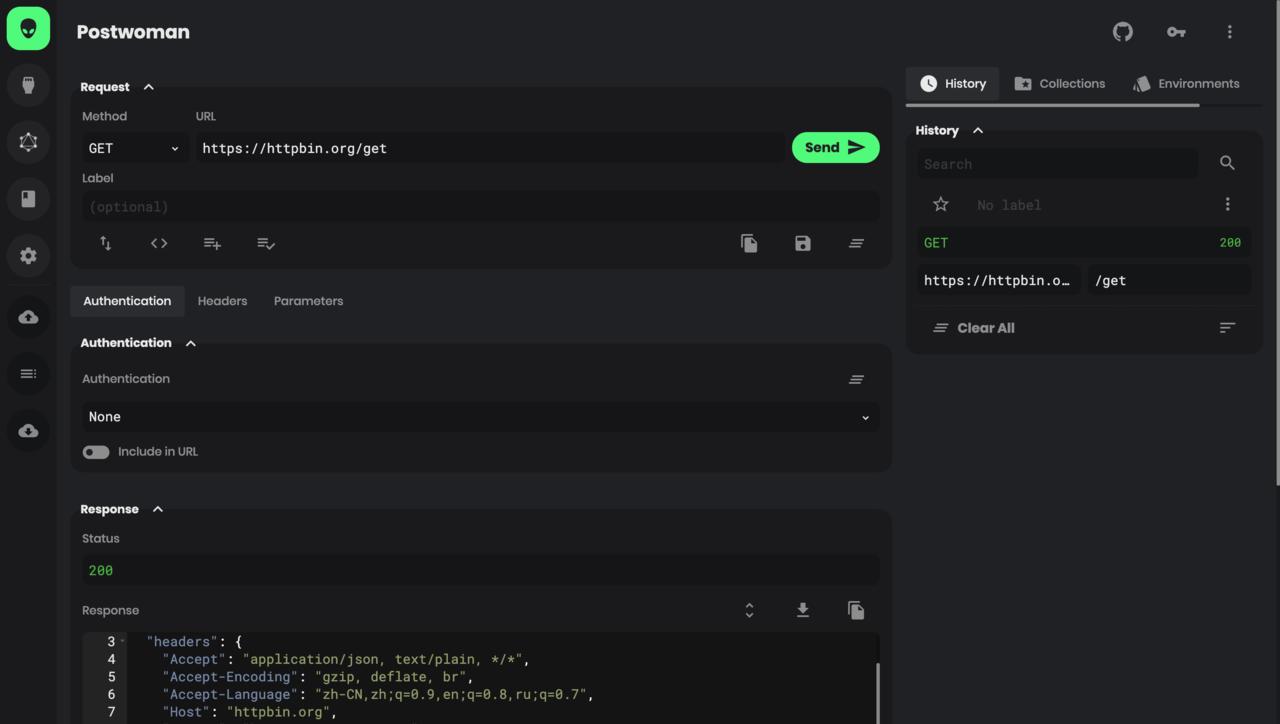This screenshot has height=724, width=1280.
Task: Click the playlist add icon in the Request toolbar
Action: coord(212,243)
